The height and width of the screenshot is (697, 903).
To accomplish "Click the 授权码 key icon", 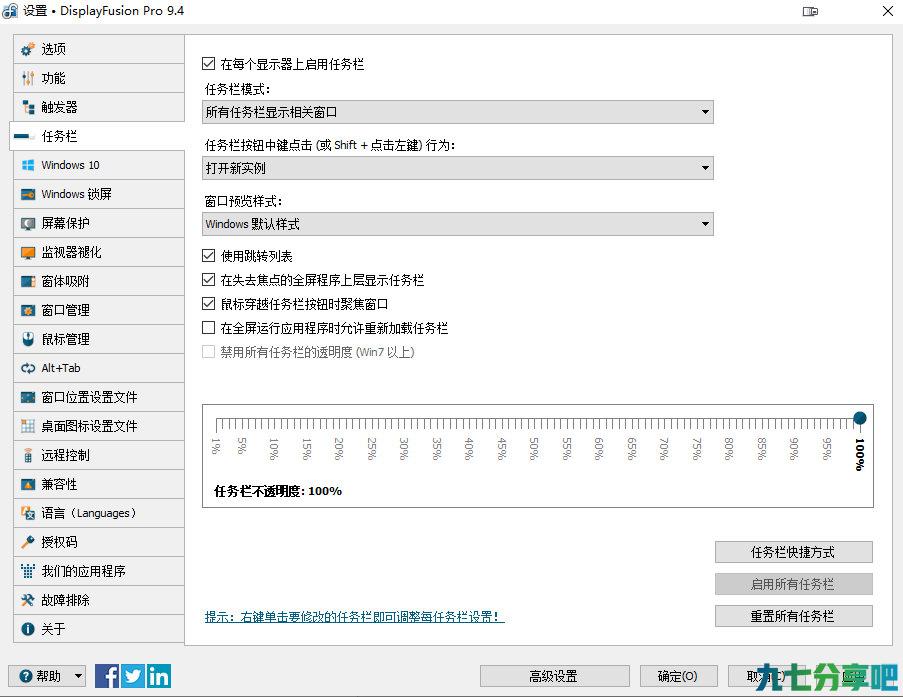I will pyautogui.click(x=28, y=542).
